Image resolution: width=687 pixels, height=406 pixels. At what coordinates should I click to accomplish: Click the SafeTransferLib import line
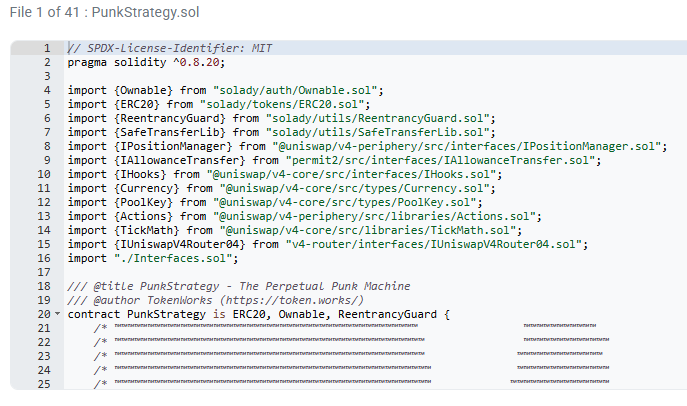pos(281,132)
